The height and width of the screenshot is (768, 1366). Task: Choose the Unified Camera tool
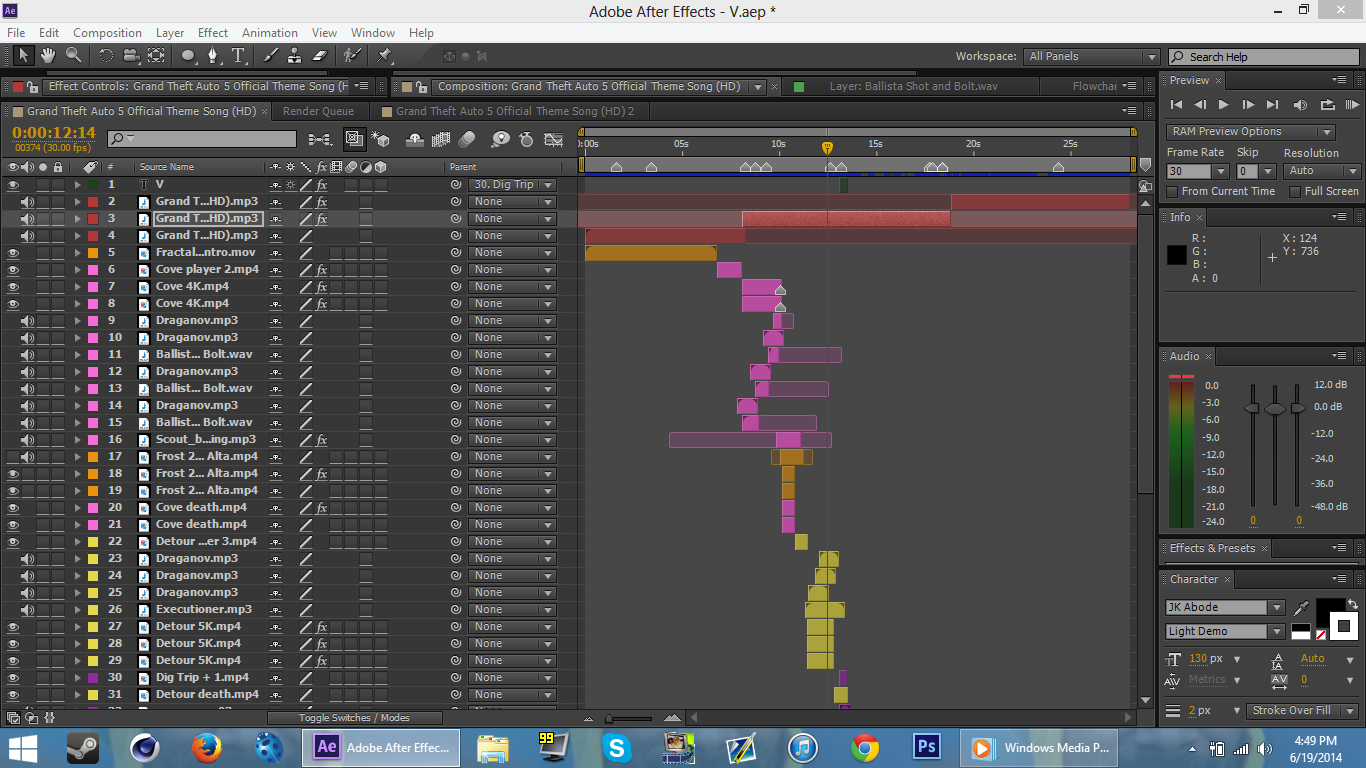(131, 56)
